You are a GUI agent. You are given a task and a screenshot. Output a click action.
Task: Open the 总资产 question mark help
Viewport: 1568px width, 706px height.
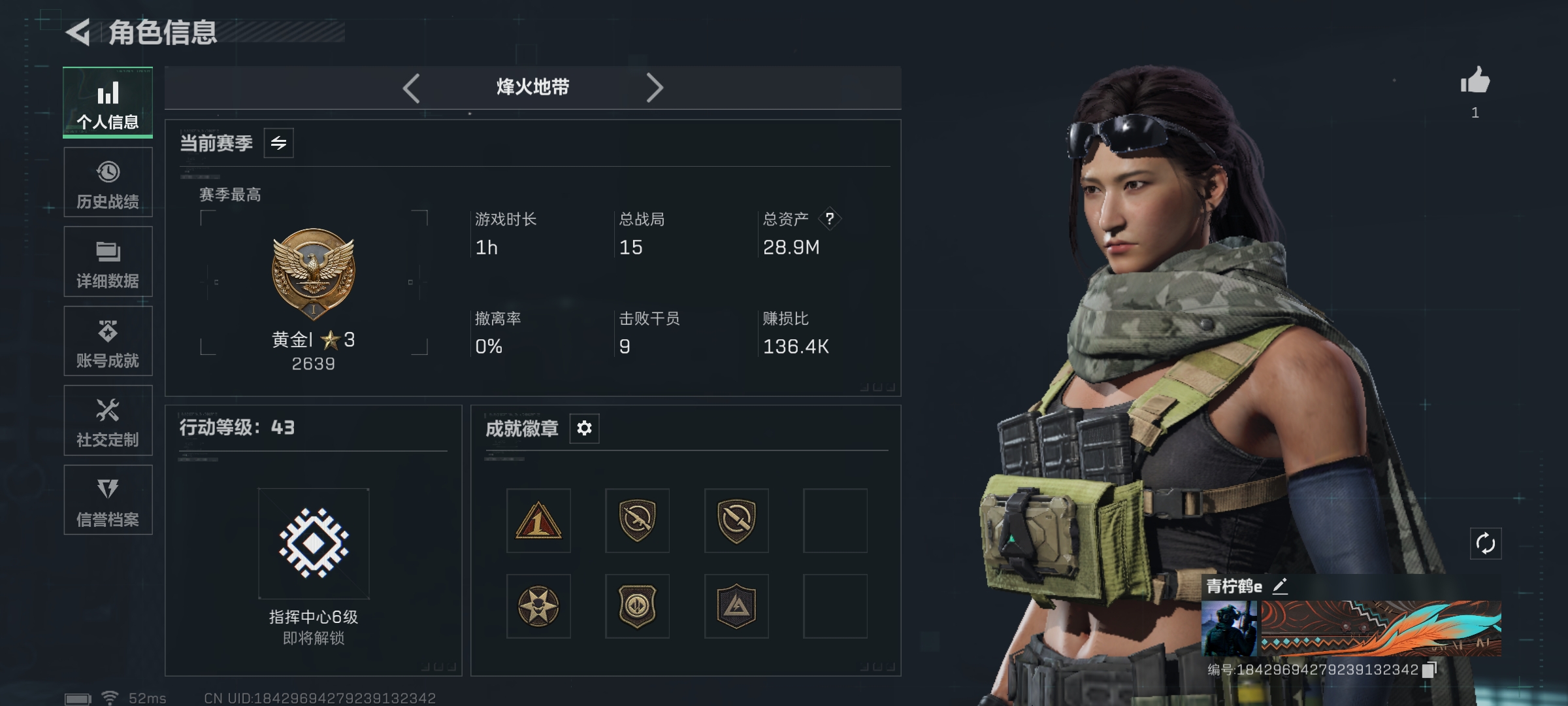coord(830,218)
